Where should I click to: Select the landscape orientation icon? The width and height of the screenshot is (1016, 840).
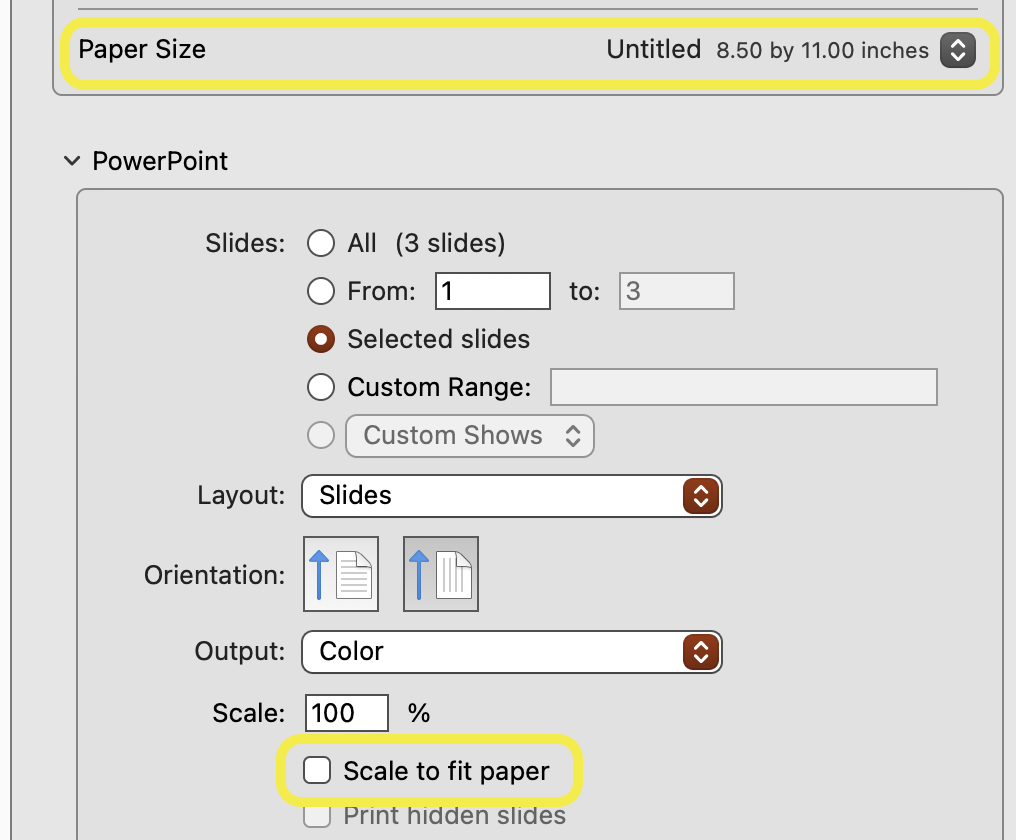[440, 573]
